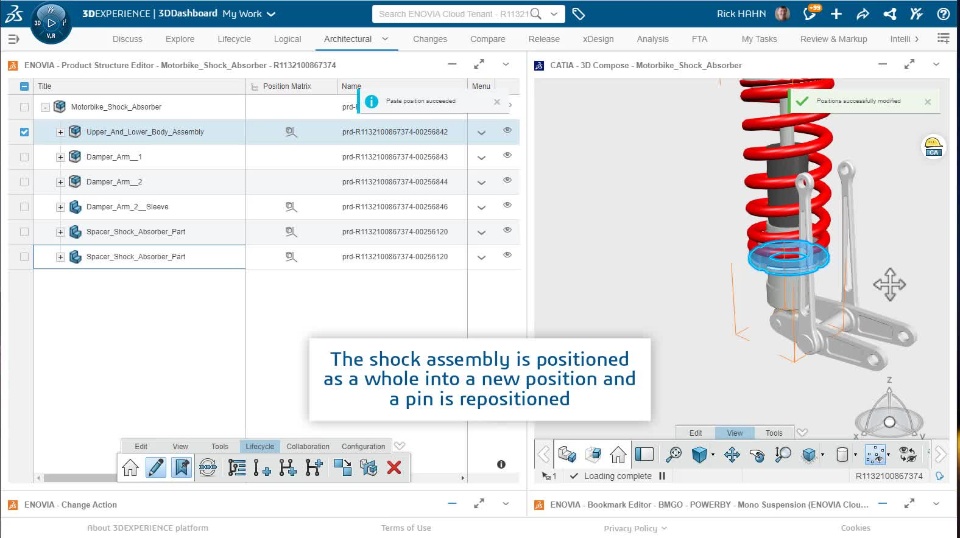Open the 3DEXPERIENCE compass
960x538 pixels.
point(51,23)
